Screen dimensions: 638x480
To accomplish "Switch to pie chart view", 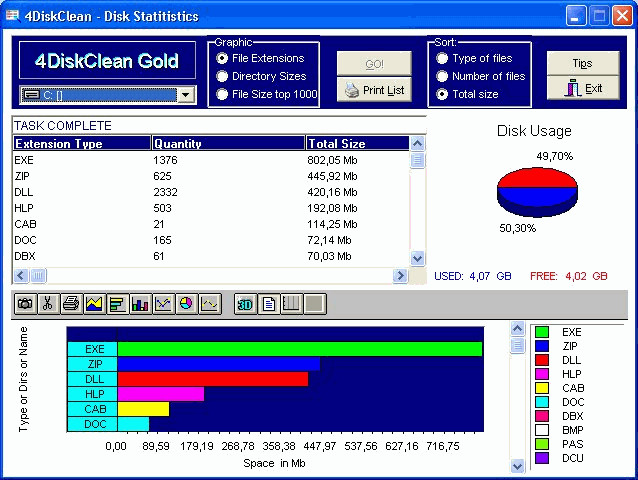I will pyautogui.click(x=186, y=304).
